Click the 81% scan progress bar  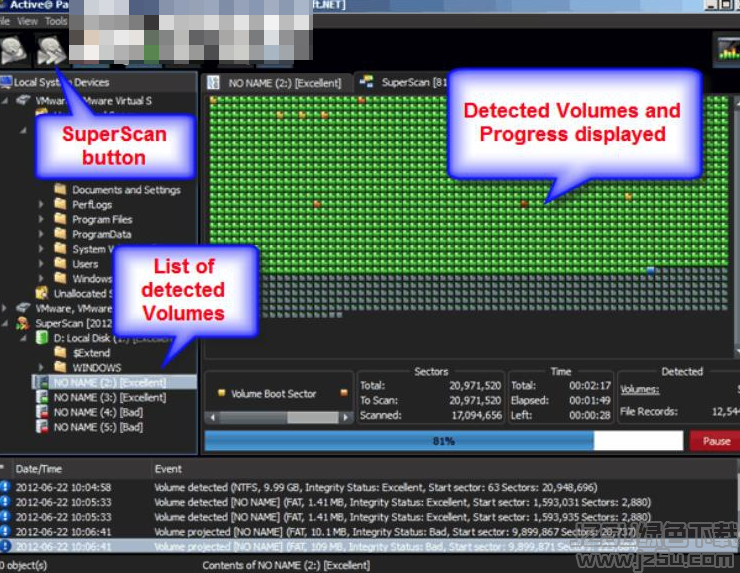pyautogui.click(x=444, y=441)
